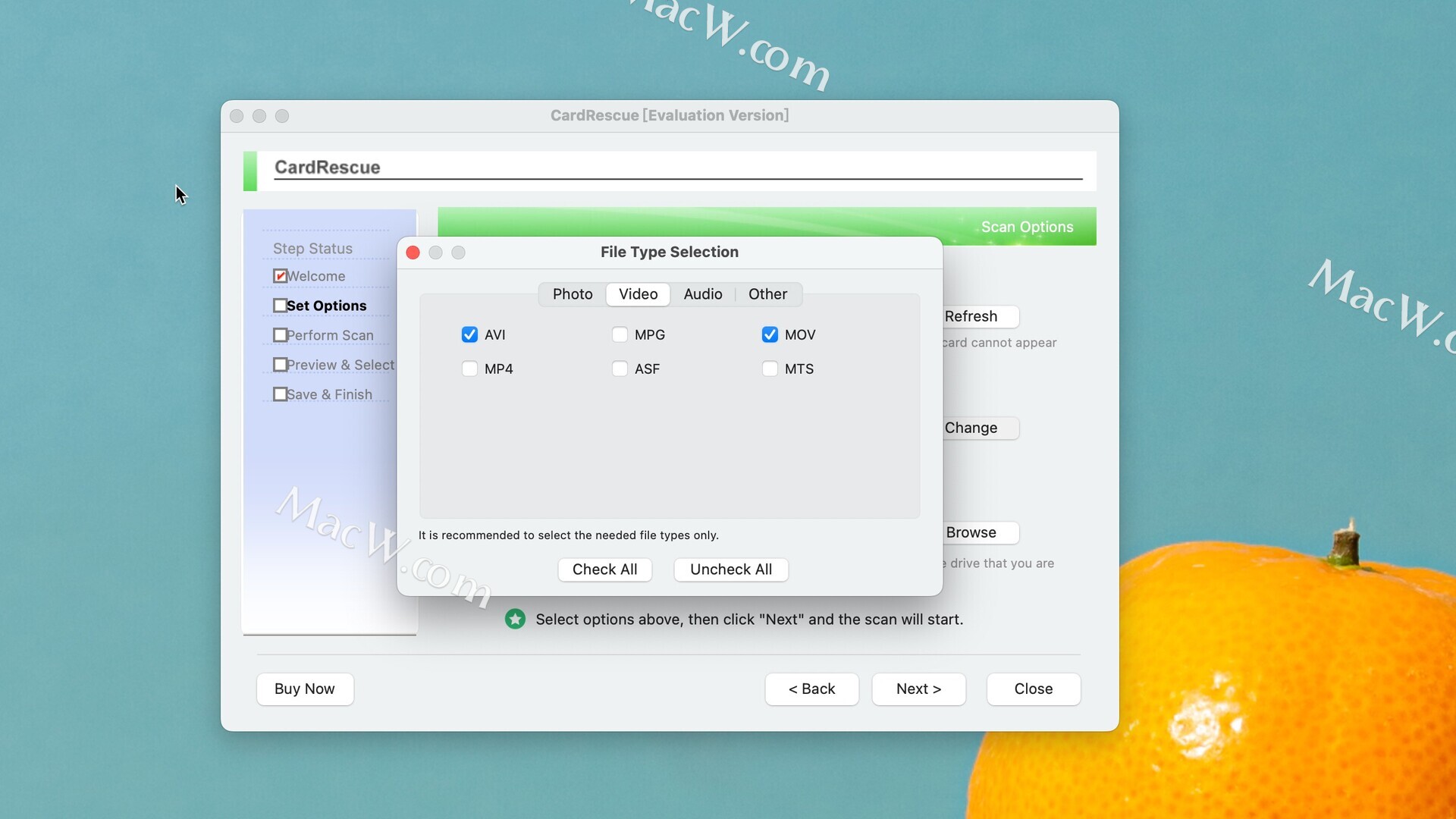Click the CardRescue window title bar text

(670, 115)
